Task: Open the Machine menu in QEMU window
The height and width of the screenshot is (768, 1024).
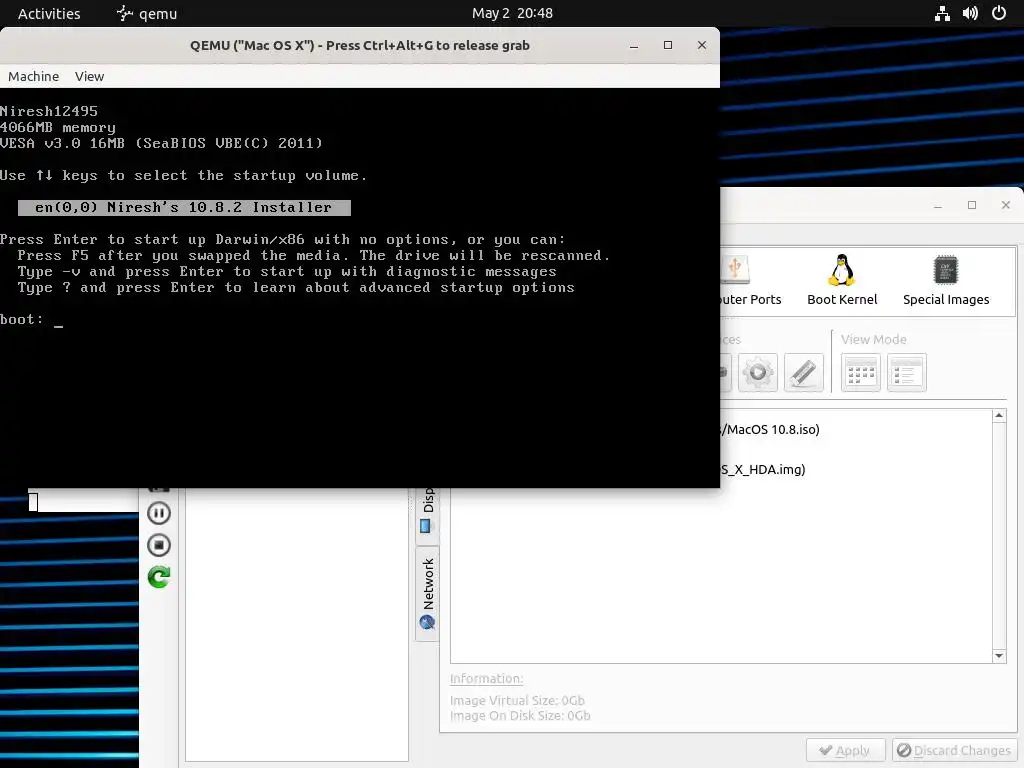Action: coord(33,76)
